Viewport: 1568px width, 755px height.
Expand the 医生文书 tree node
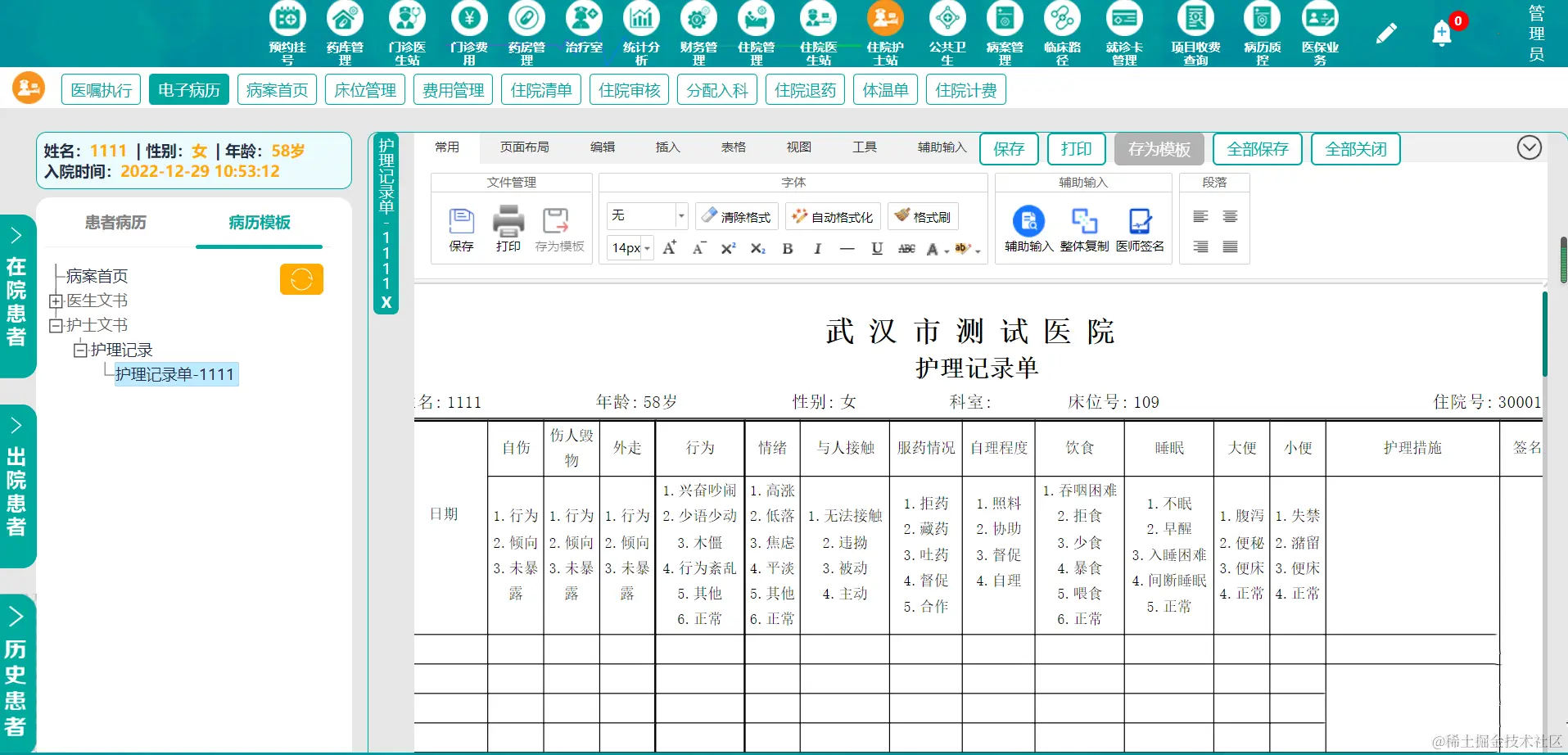(56, 301)
